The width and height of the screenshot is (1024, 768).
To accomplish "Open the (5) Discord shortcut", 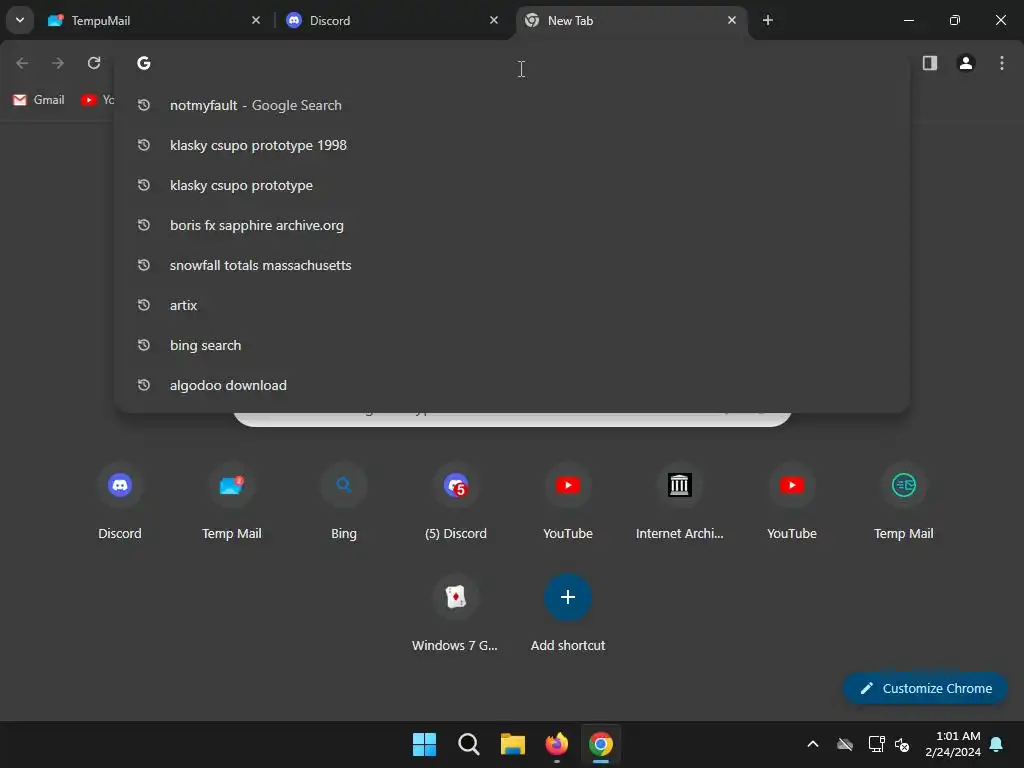I will [x=456, y=502].
